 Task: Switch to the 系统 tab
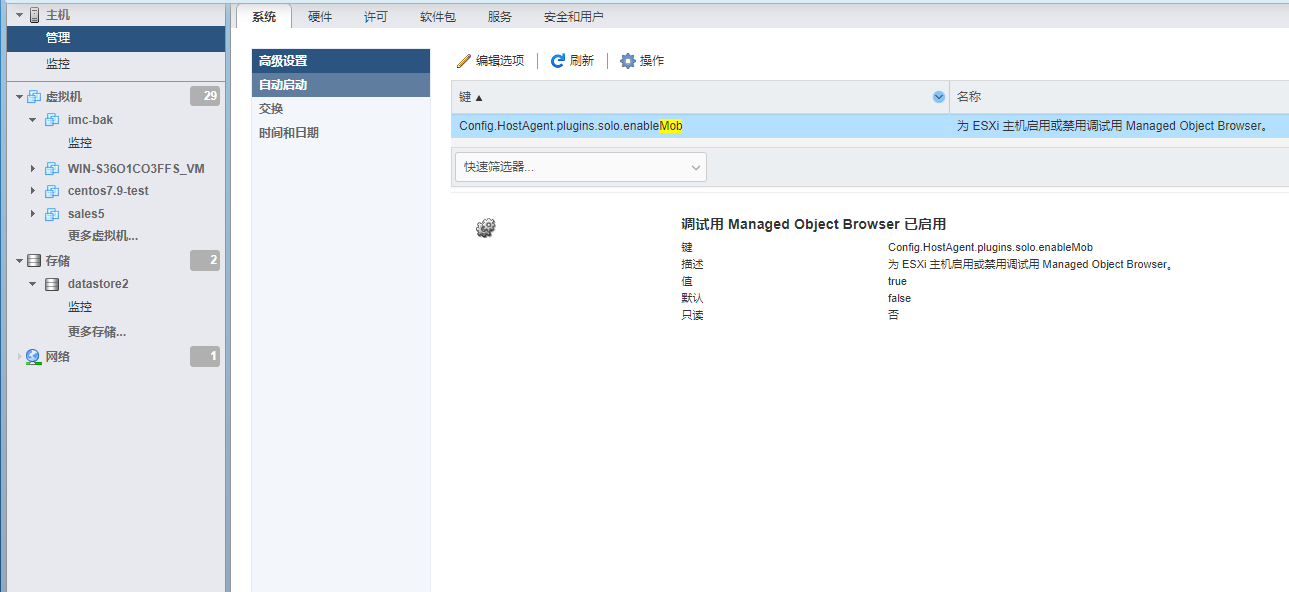(x=264, y=17)
